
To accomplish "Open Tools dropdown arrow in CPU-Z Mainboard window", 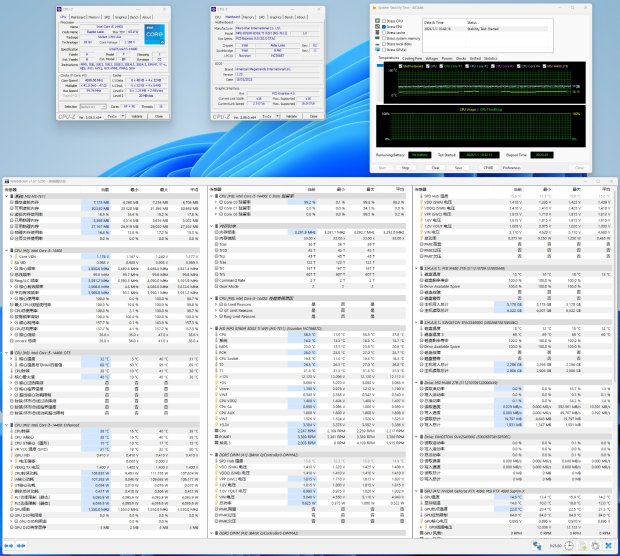I will coord(278,116).
